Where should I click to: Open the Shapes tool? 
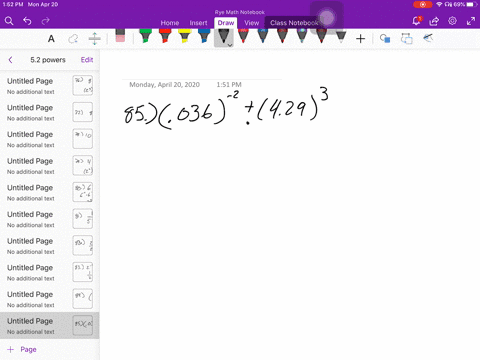click(x=385, y=39)
